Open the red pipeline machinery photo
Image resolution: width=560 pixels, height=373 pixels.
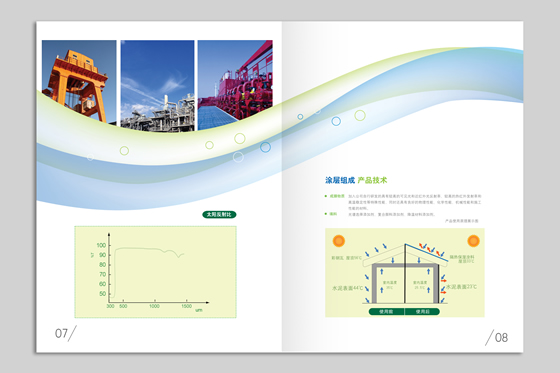[x=235, y=85]
